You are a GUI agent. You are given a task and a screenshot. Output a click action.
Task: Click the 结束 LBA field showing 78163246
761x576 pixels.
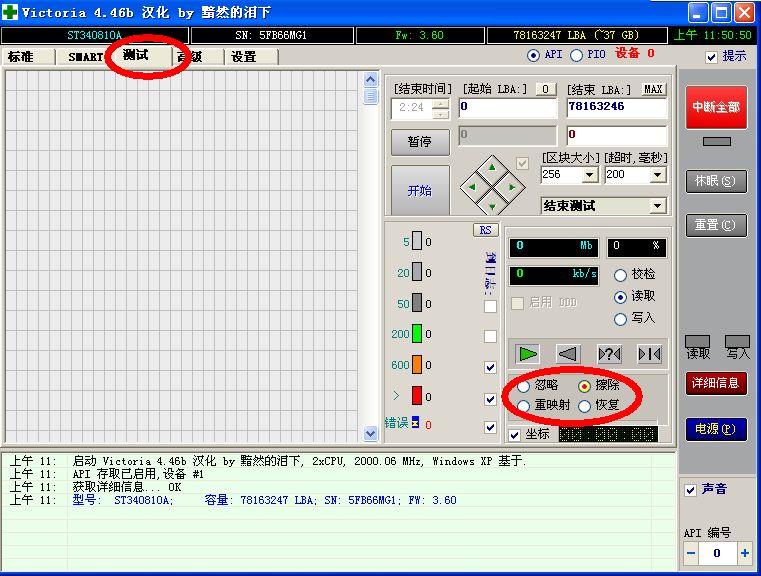coord(617,107)
